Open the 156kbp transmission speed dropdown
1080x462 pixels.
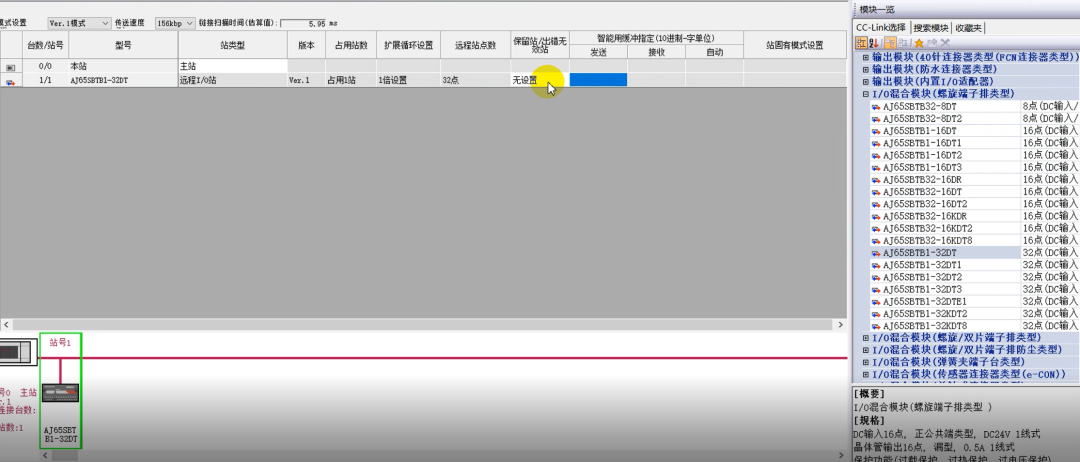tap(175, 23)
